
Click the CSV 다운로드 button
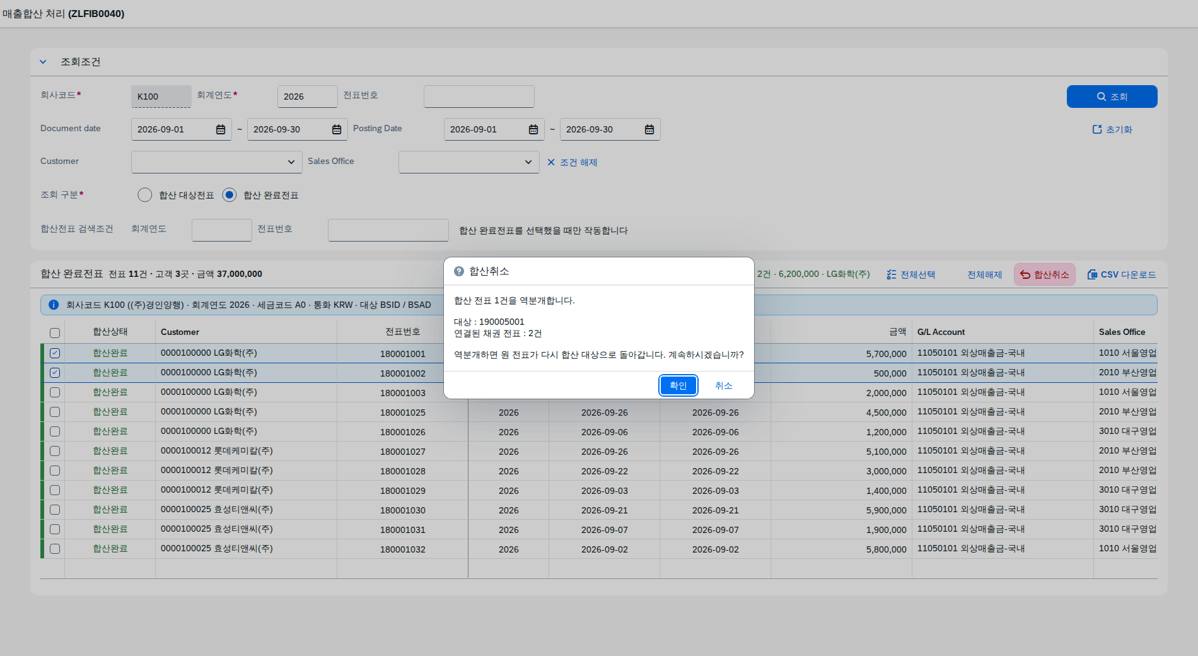1121,274
